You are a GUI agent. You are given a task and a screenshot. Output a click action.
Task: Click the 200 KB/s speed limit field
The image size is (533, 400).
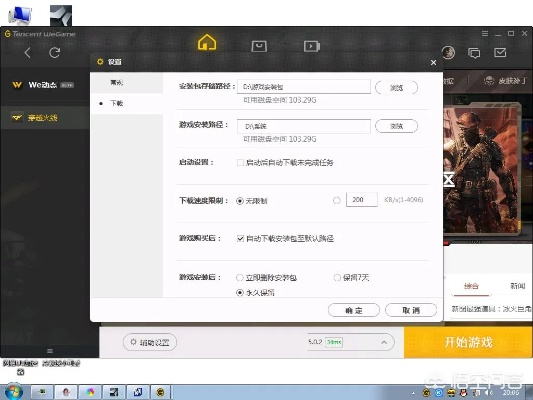pyautogui.click(x=362, y=200)
